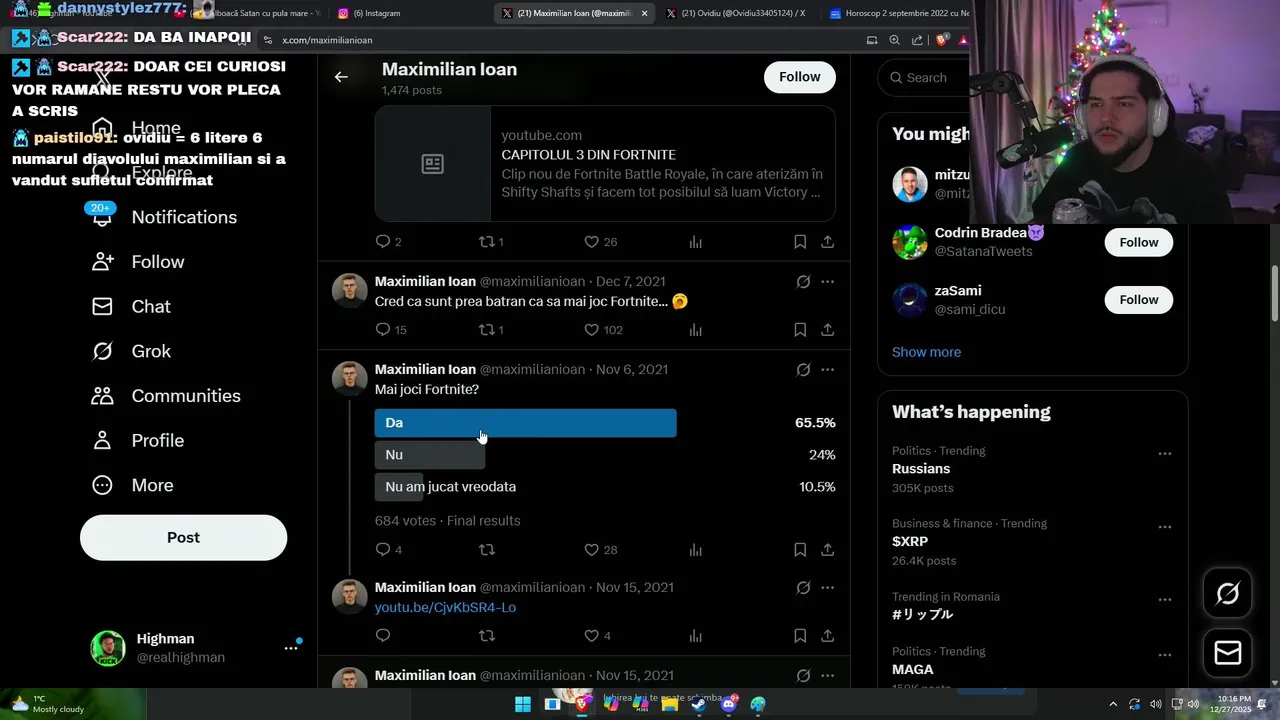
Task: View analytics of the CAPITOLUL 3 post
Action: point(696,242)
